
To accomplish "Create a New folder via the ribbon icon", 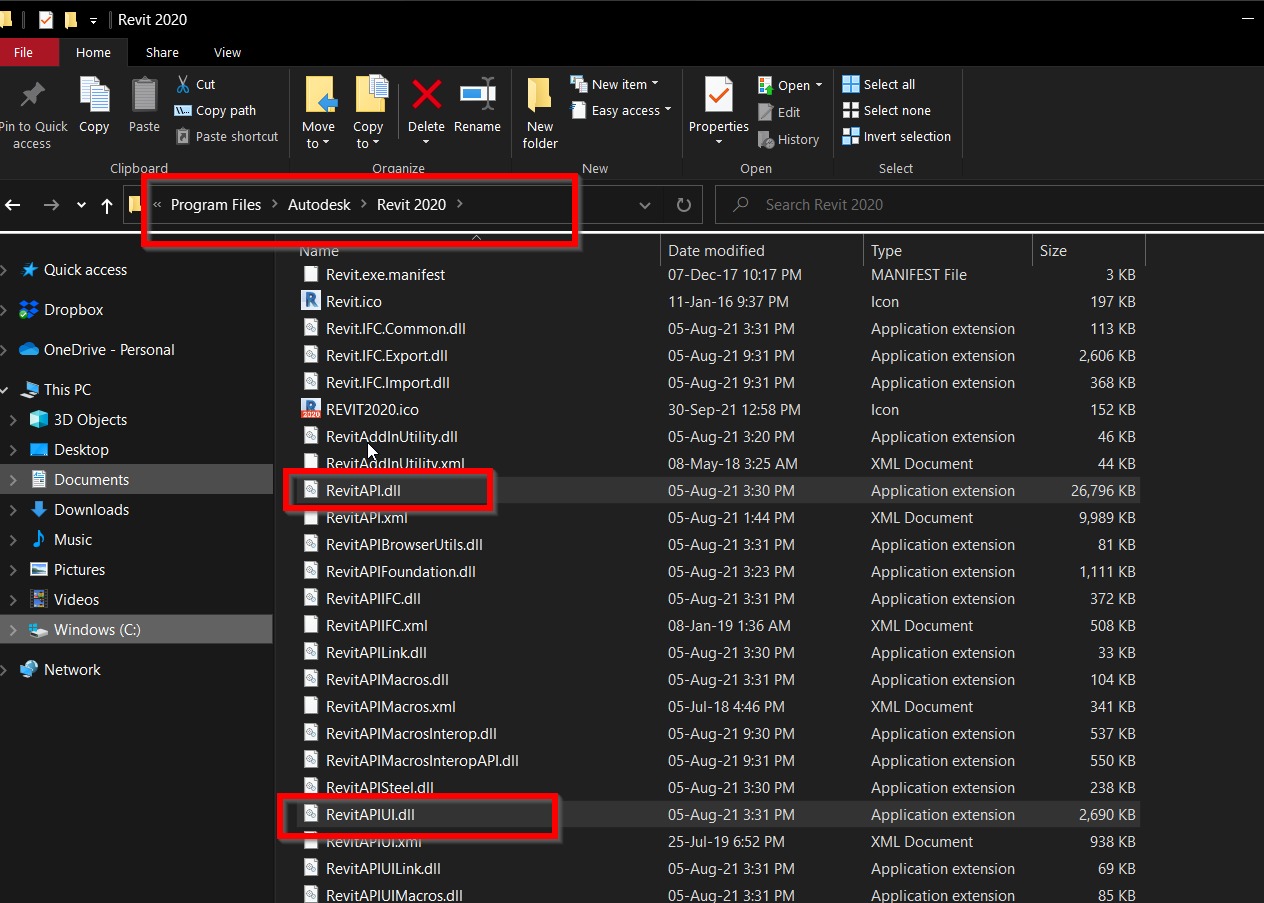I will 539,104.
